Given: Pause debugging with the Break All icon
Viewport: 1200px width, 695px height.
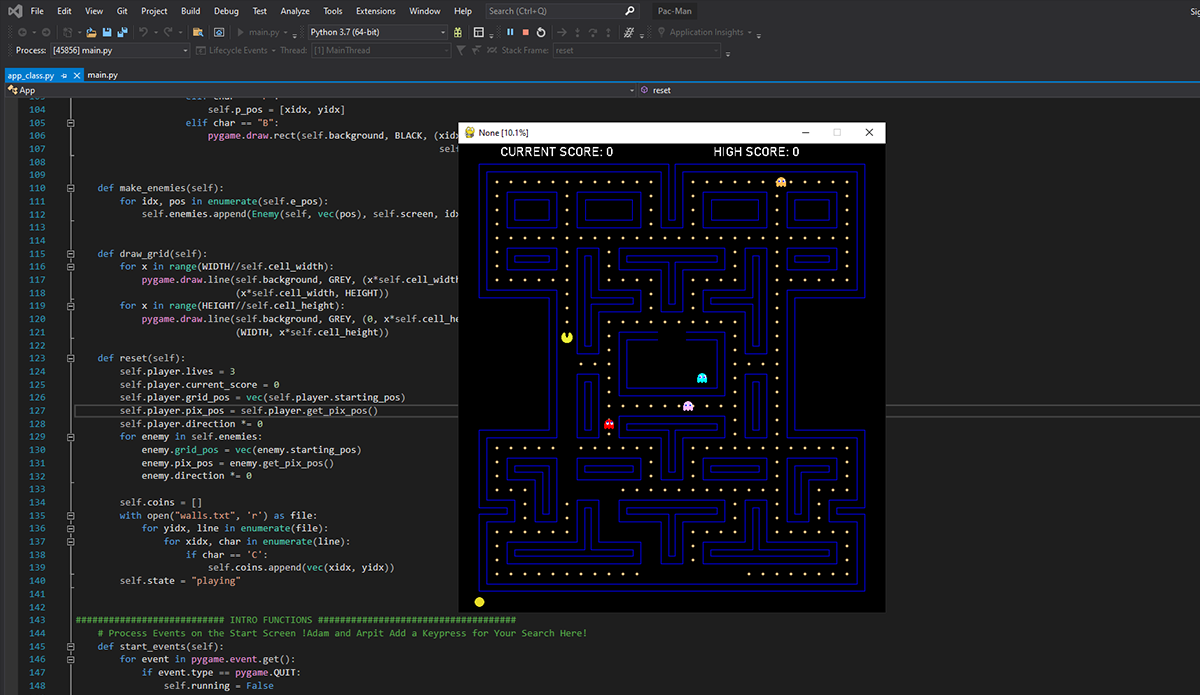Looking at the screenshot, I should (x=510, y=32).
